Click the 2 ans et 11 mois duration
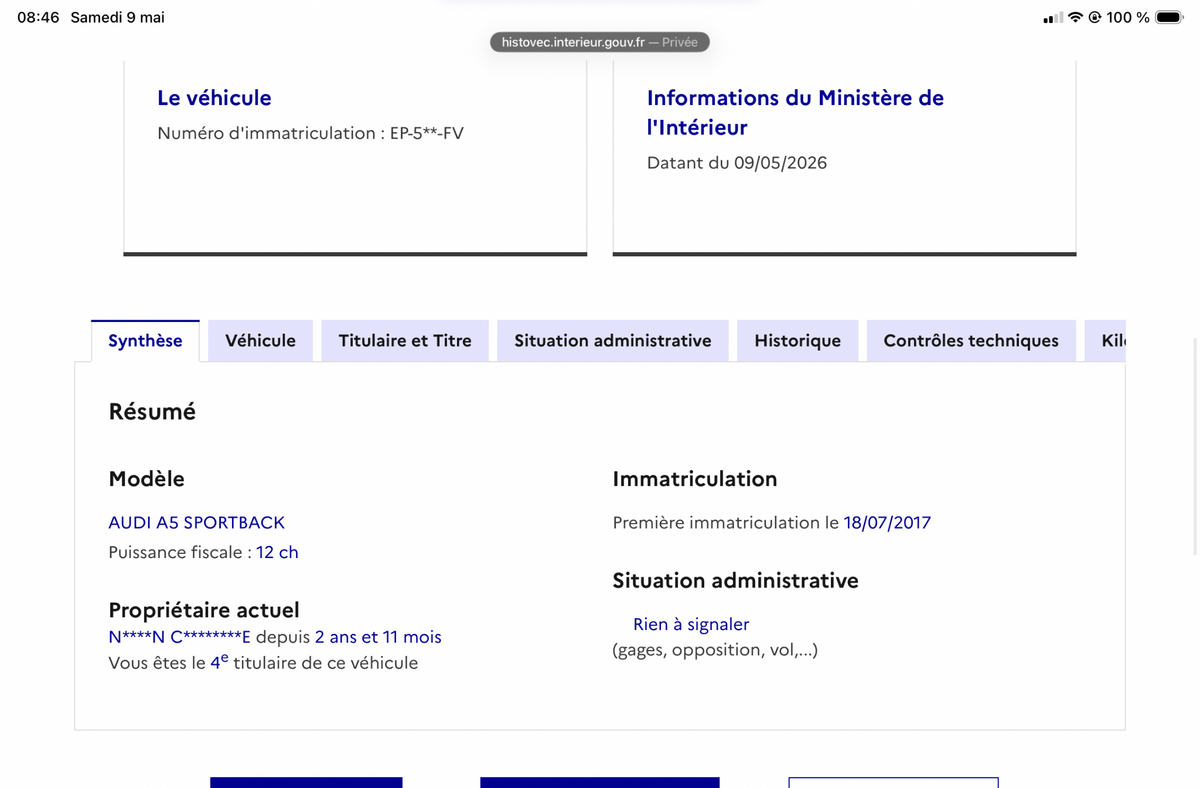Image resolution: width=1200 pixels, height=788 pixels. [x=378, y=637]
